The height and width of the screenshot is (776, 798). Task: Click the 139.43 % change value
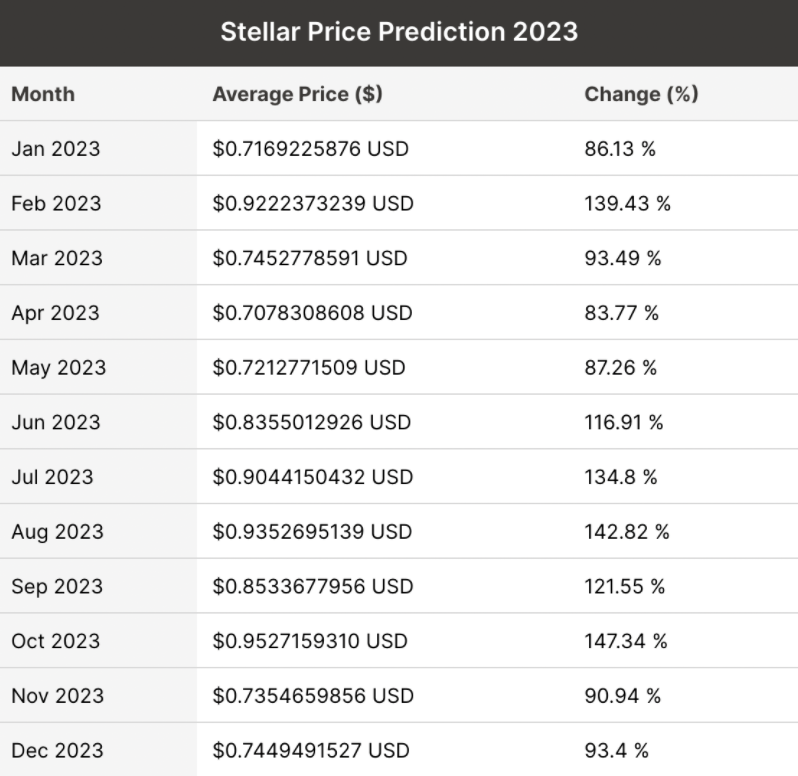(627, 204)
